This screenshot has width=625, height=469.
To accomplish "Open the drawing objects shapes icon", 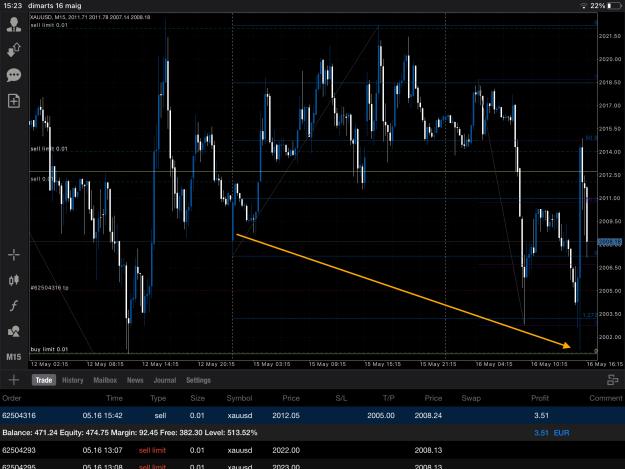I will (14, 331).
